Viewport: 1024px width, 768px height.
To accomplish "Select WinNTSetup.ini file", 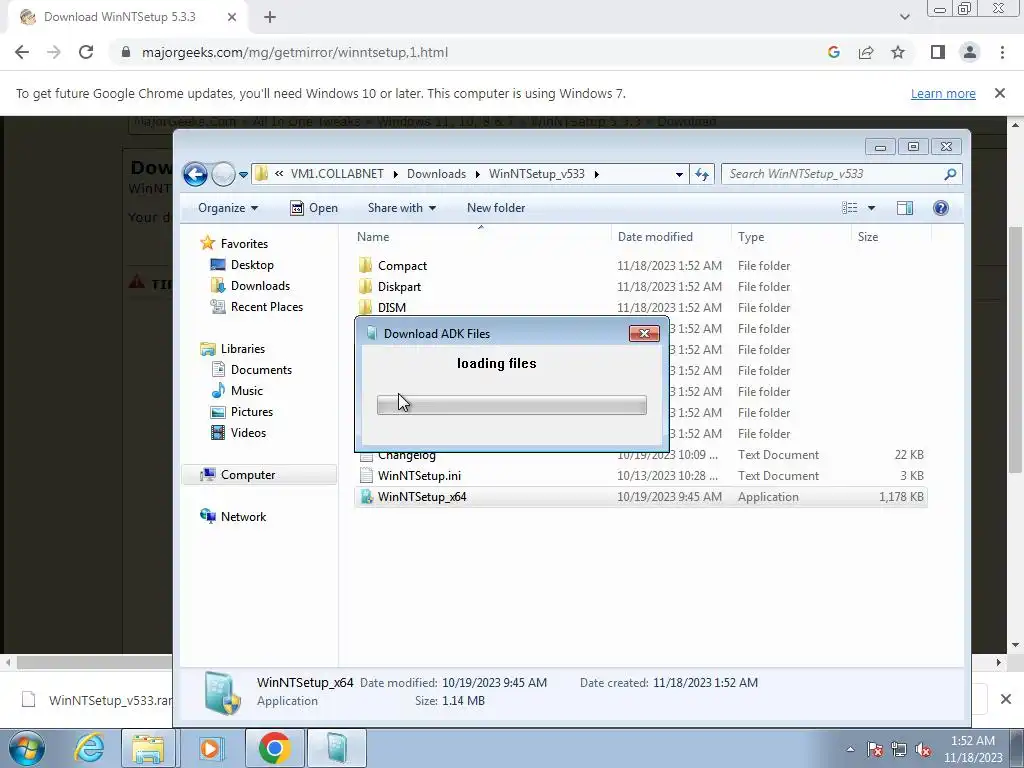I will pos(419,475).
